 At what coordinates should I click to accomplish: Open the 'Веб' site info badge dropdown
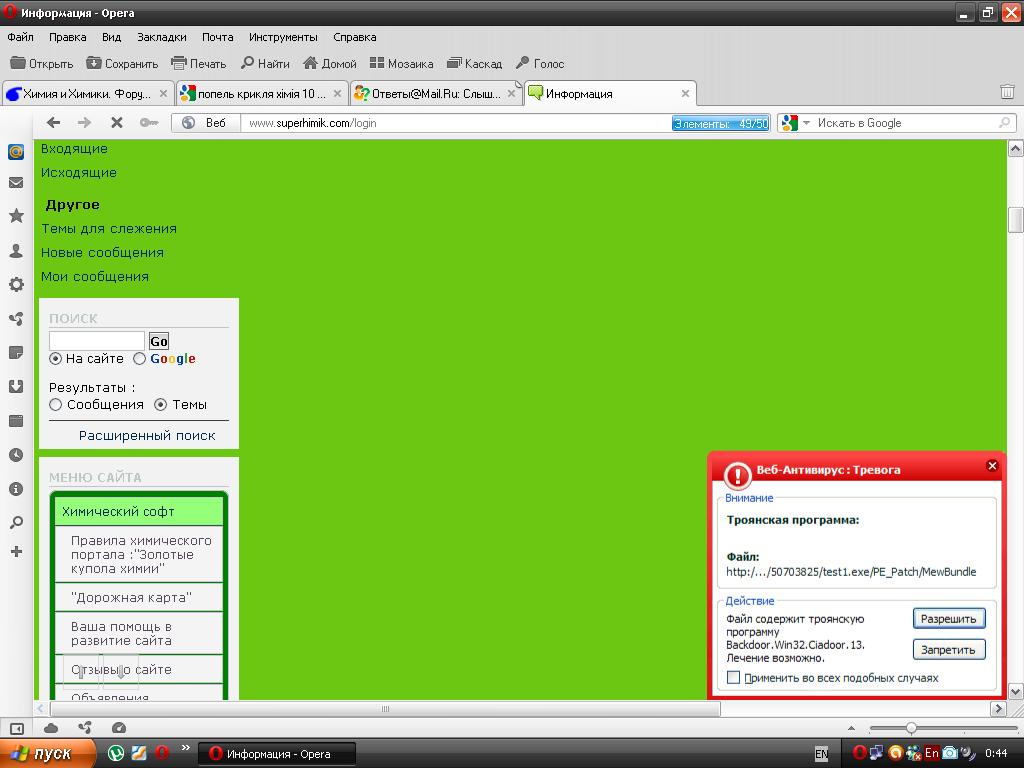[x=206, y=123]
